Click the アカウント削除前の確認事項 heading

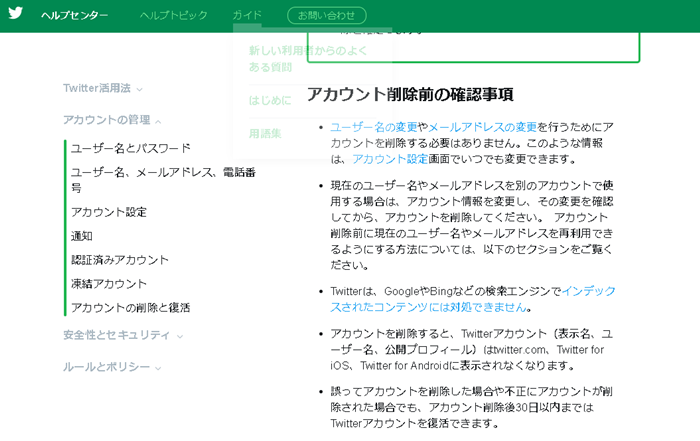coord(410,95)
